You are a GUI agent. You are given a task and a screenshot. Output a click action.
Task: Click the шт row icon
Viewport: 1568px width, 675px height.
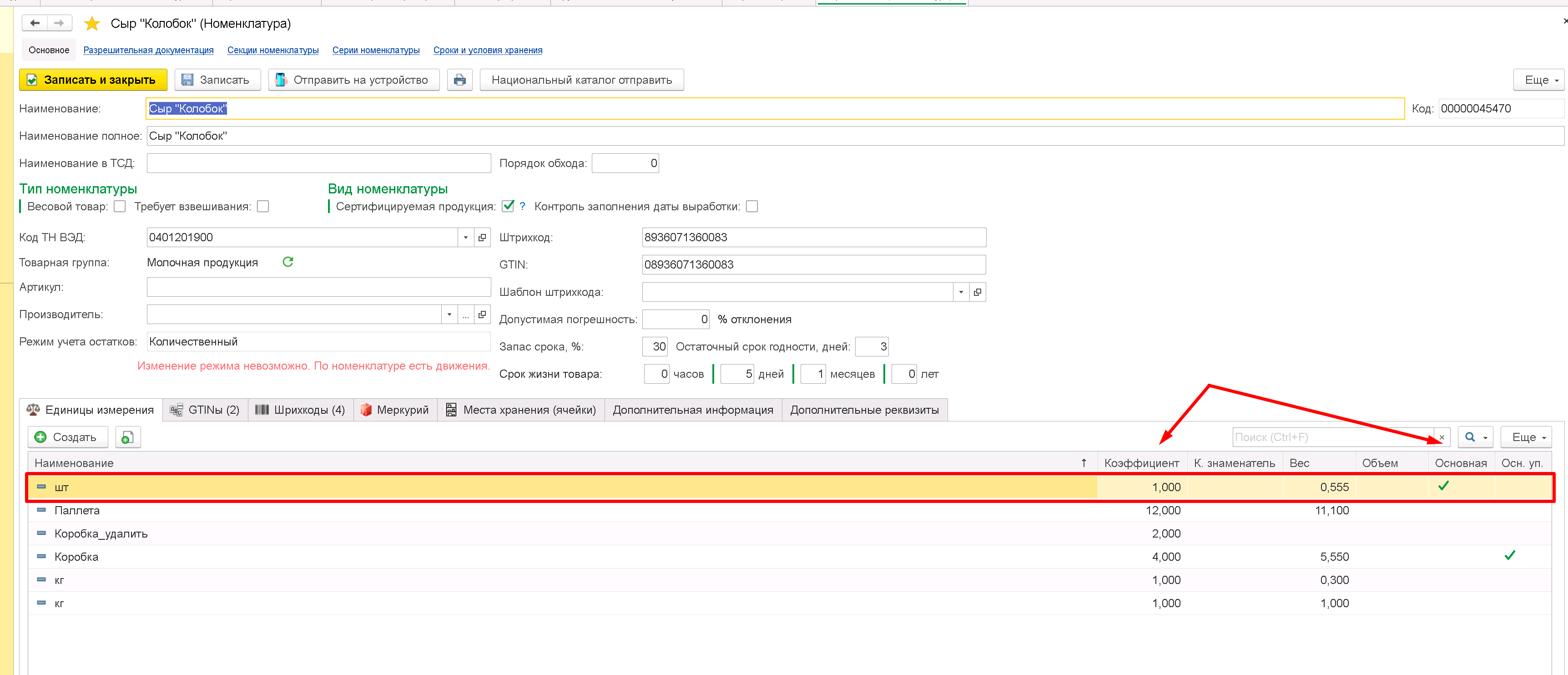(41, 487)
